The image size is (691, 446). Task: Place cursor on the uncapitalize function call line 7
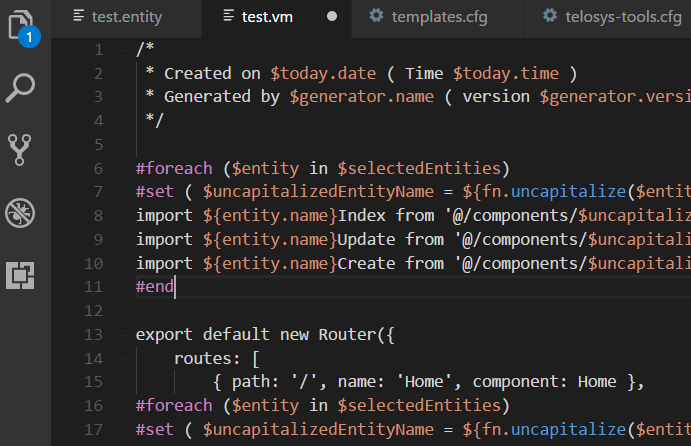coord(568,192)
